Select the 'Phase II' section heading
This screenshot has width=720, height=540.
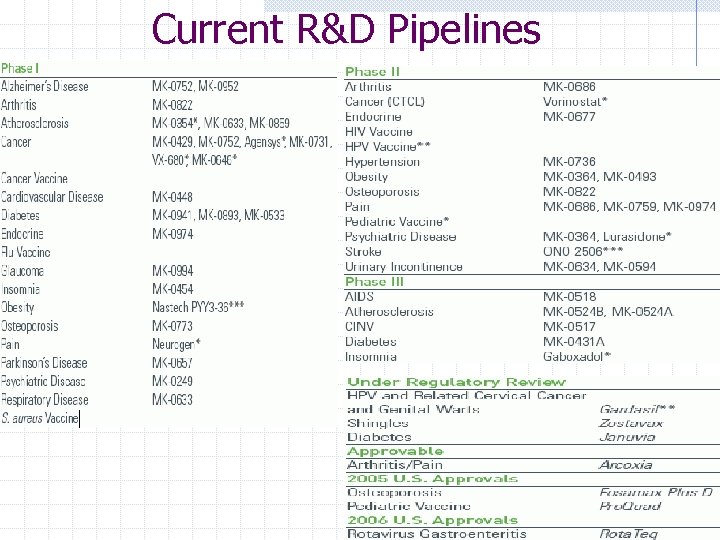pos(372,72)
